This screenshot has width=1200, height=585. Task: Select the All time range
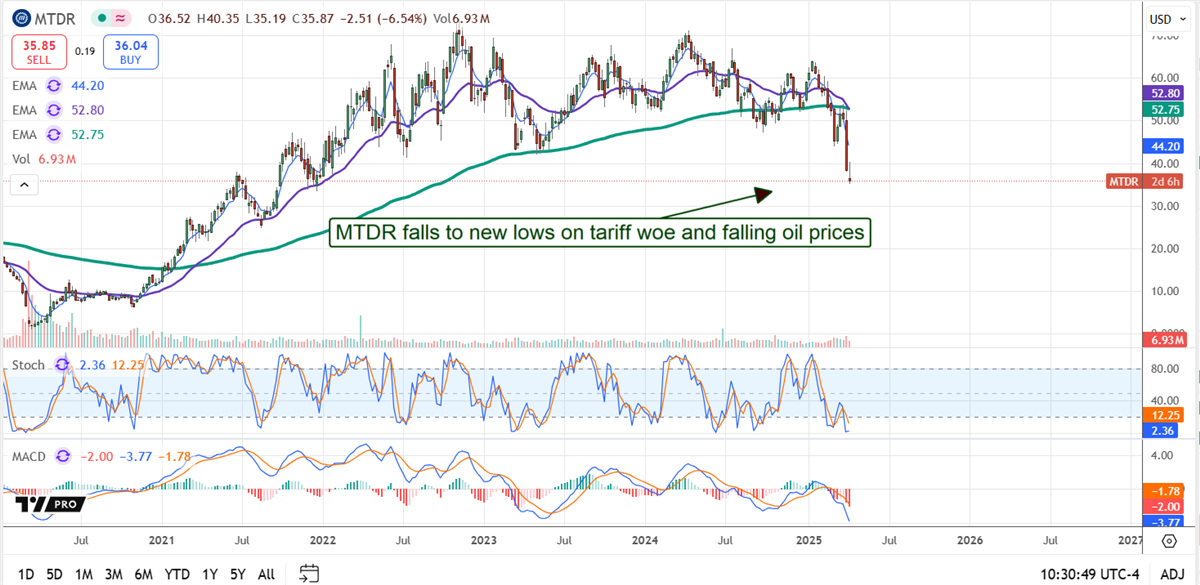[x=266, y=574]
